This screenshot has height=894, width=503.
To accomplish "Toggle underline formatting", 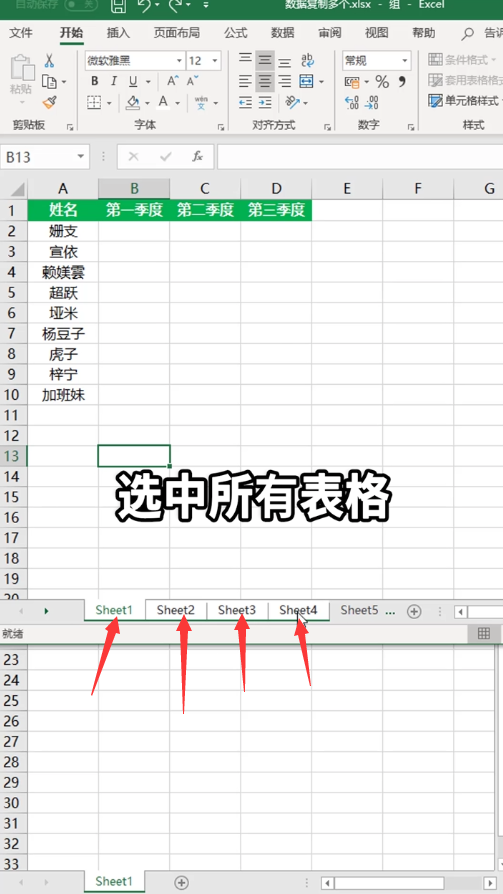I will [x=133, y=81].
